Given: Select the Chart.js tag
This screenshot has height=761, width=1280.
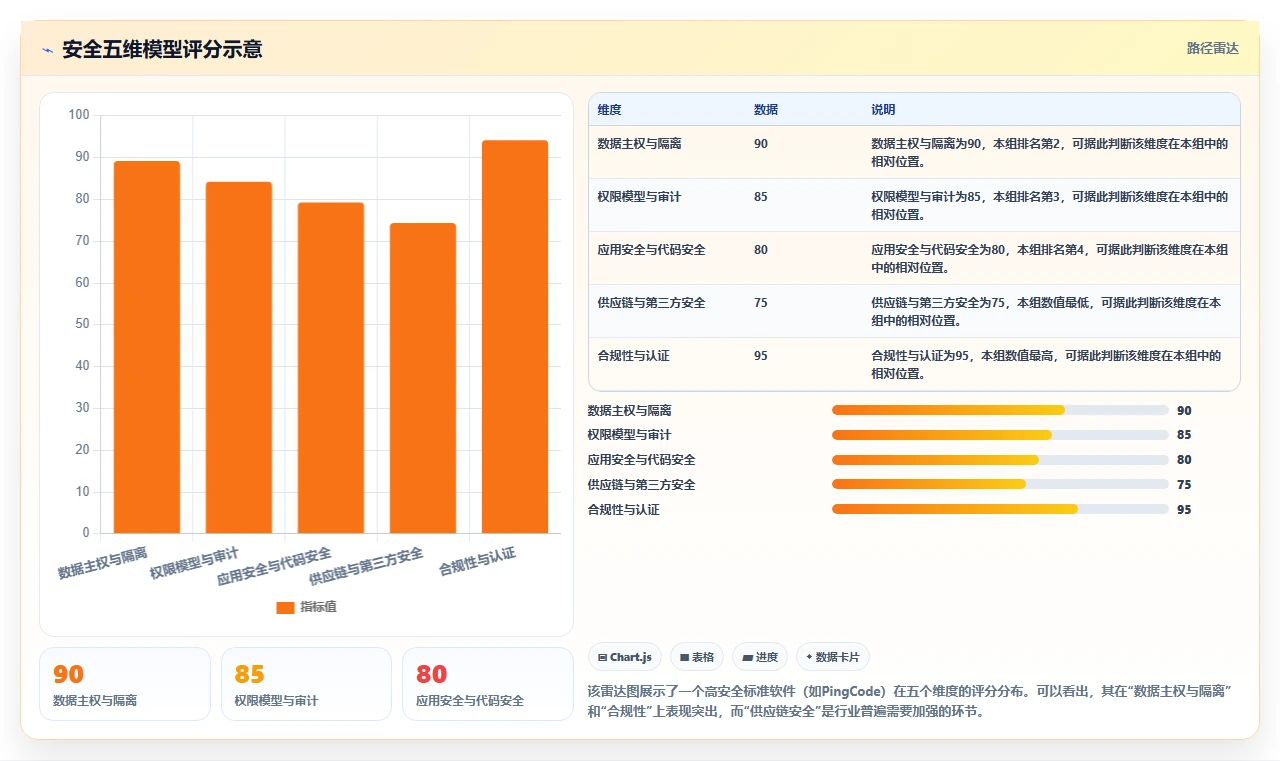Looking at the screenshot, I should tap(625, 657).
